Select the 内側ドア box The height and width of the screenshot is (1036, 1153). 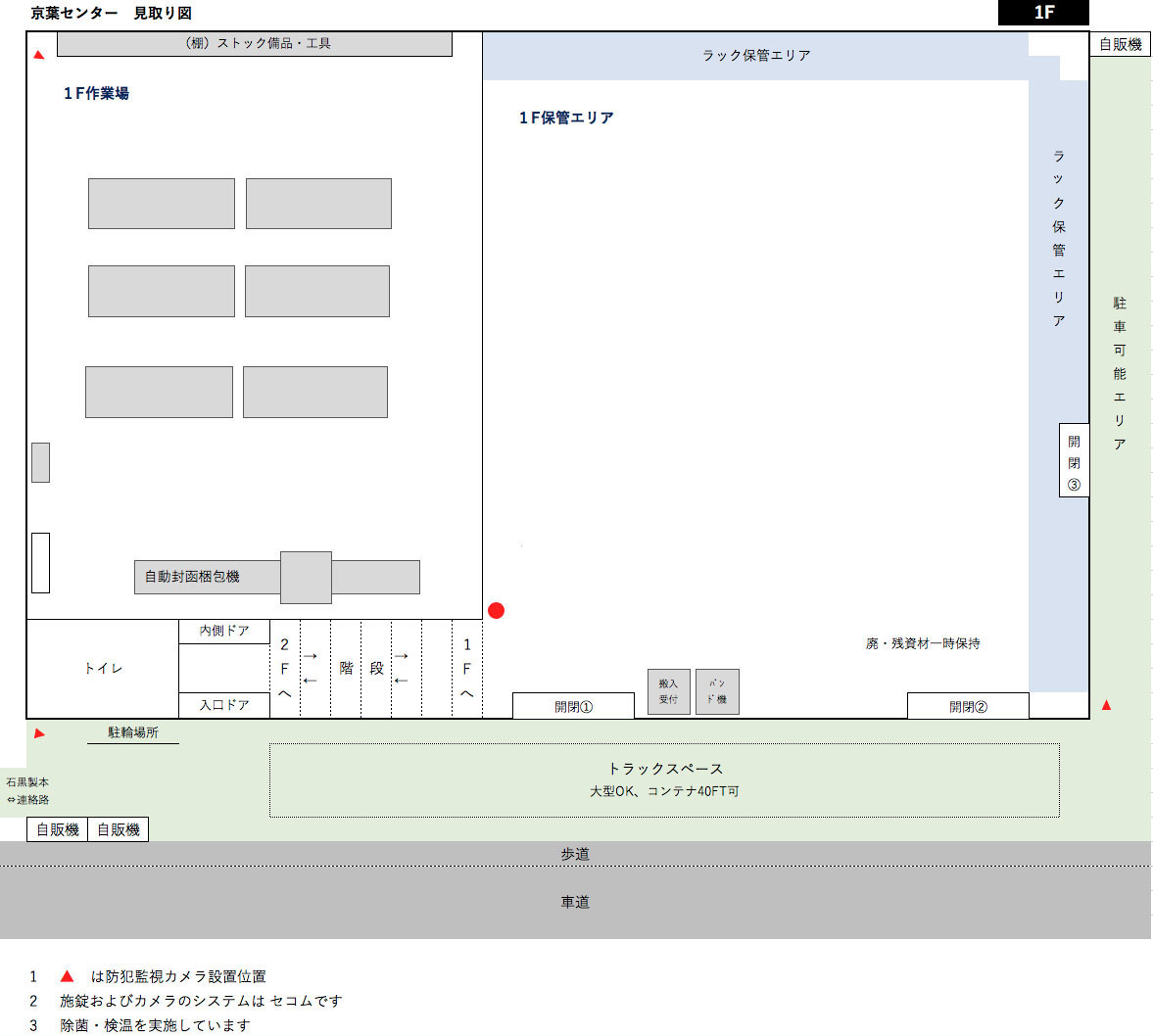click(x=224, y=632)
